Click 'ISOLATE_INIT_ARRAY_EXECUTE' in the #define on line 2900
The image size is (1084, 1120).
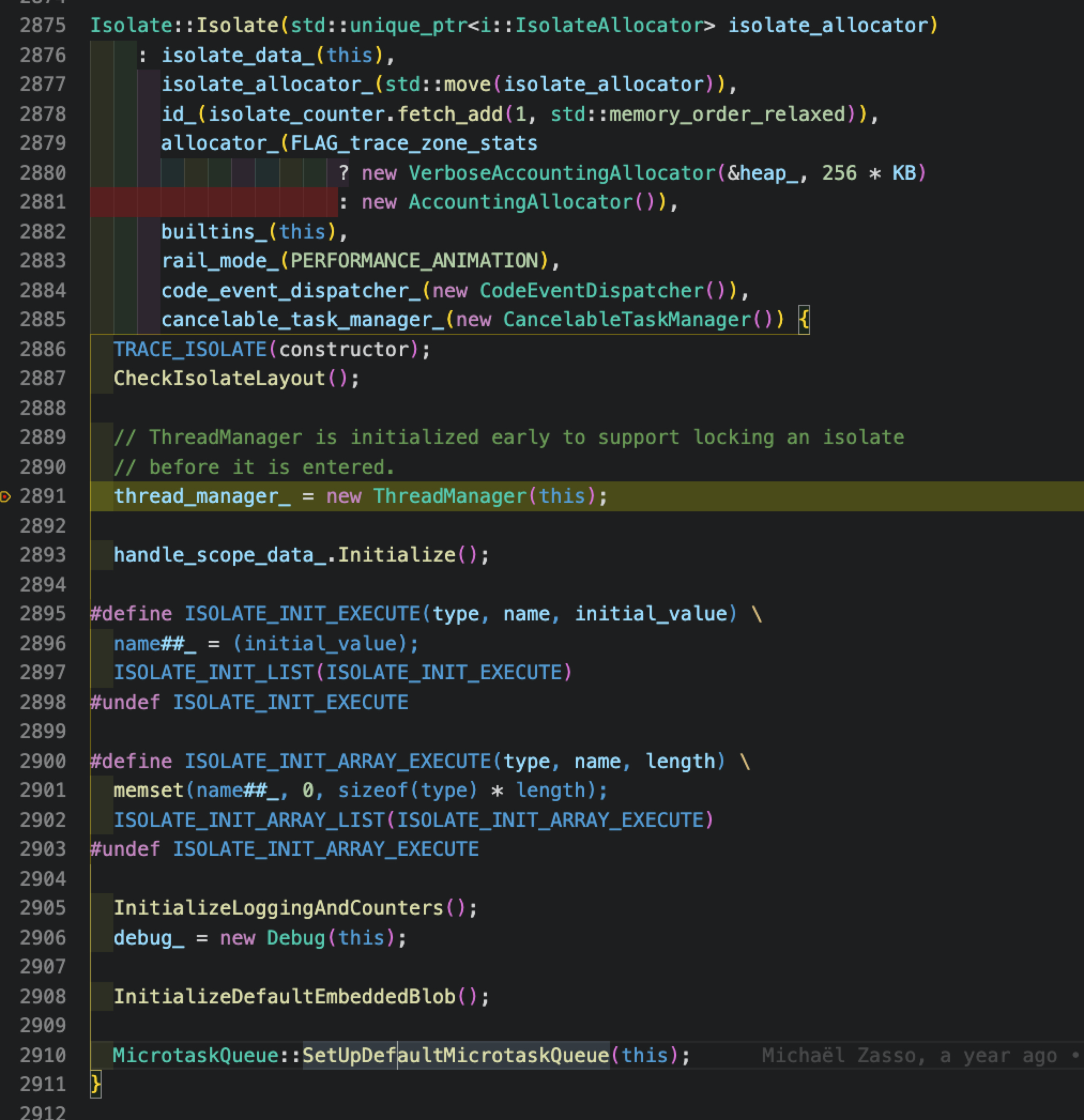(x=338, y=761)
